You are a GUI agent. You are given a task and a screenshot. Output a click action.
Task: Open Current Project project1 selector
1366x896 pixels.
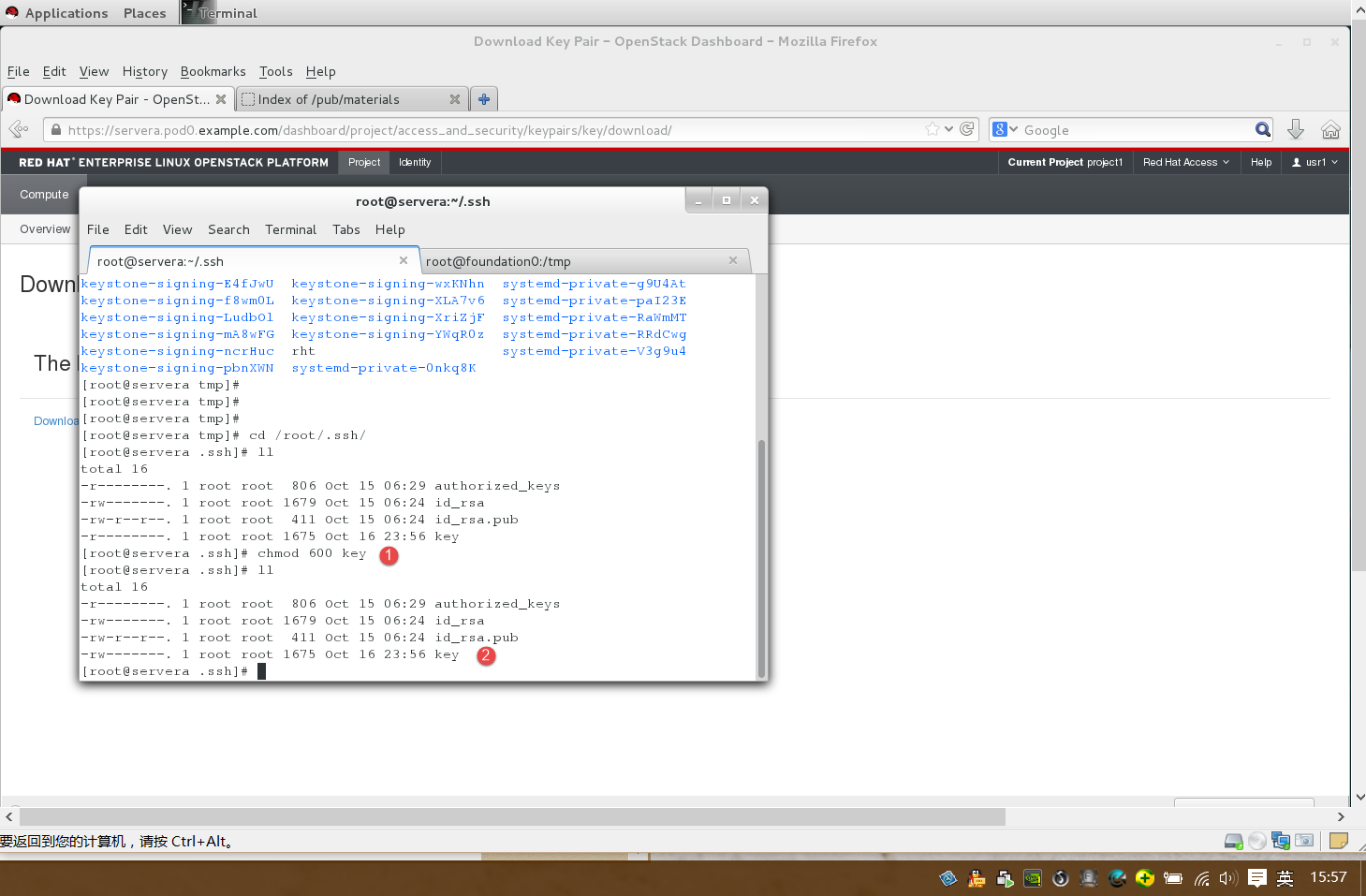coord(1065,162)
